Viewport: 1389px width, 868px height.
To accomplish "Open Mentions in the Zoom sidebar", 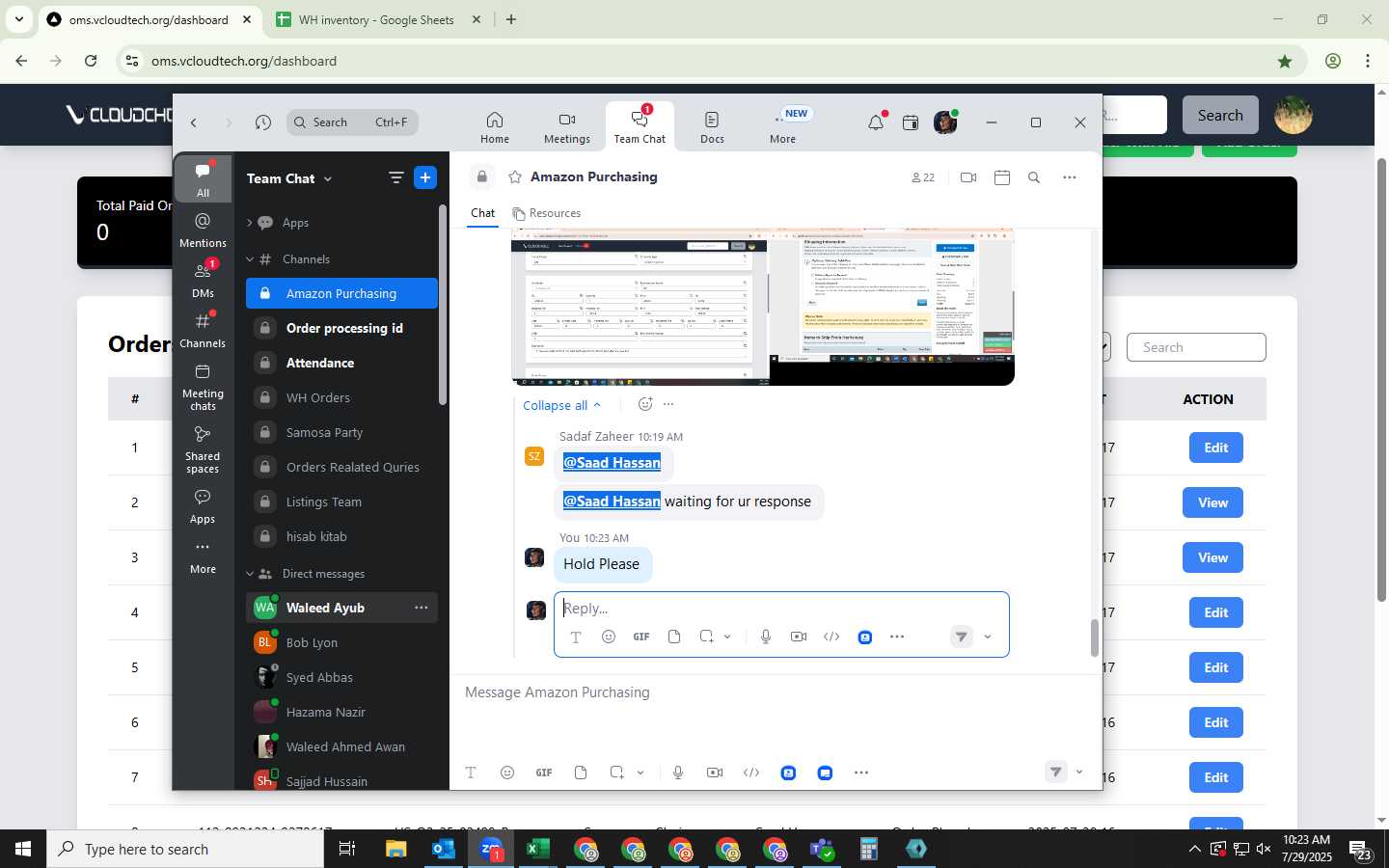I will [203, 231].
